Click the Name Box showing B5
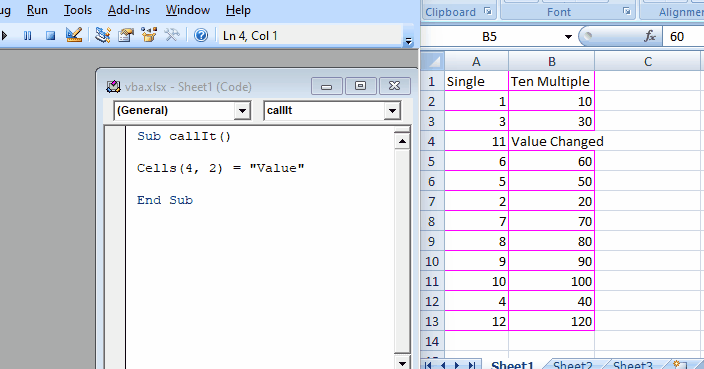 pyautogui.click(x=490, y=36)
